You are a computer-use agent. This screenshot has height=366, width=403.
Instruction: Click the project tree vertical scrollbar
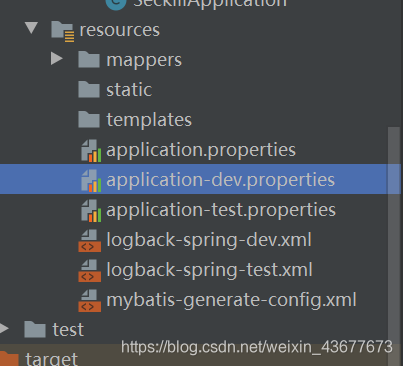click(x=394, y=246)
